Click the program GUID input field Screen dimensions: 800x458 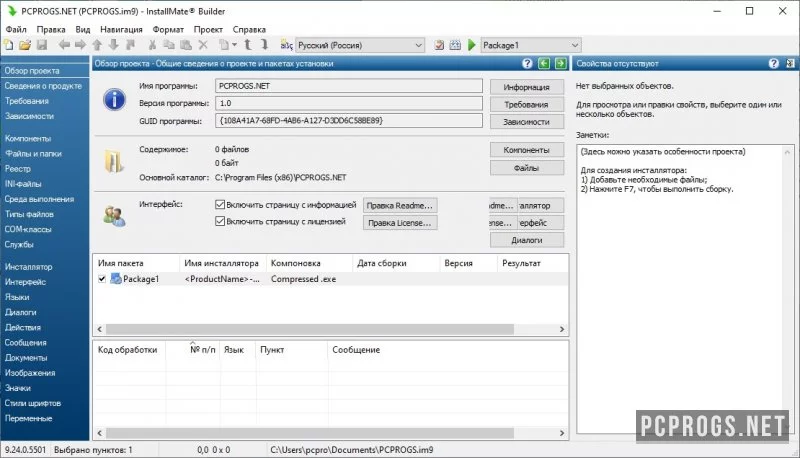pyautogui.click(x=348, y=120)
